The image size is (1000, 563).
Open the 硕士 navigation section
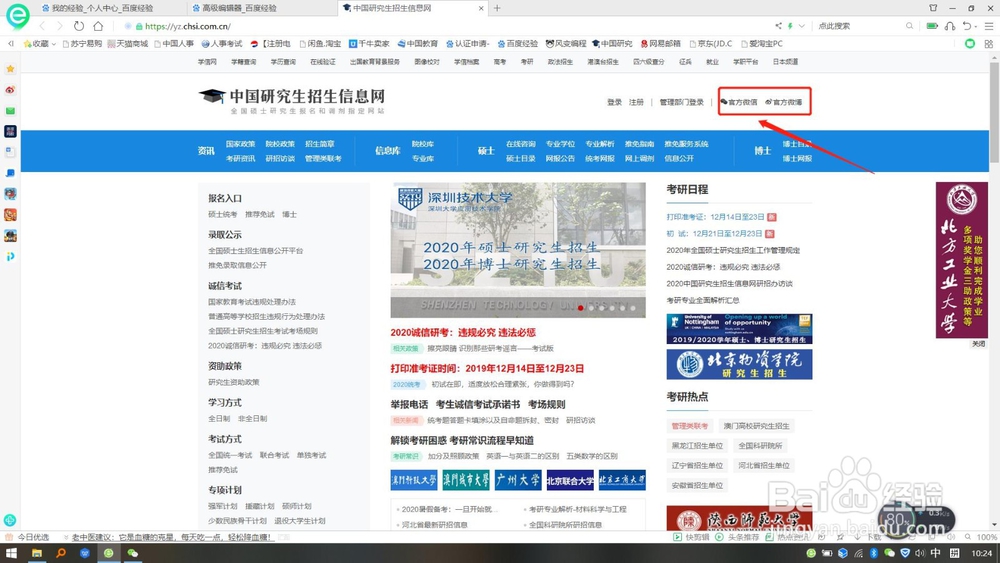click(x=486, y=151)
